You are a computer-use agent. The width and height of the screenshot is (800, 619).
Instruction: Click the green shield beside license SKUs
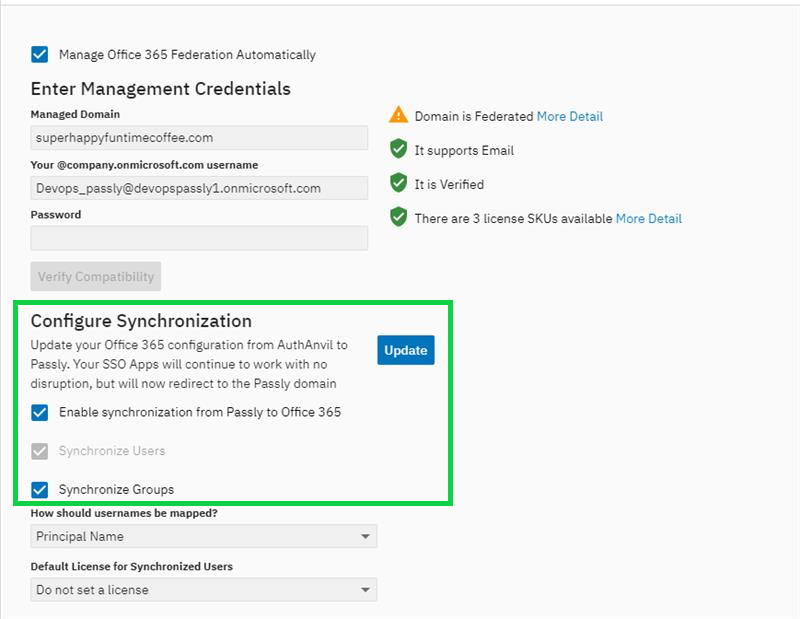pyautogui.click(x=398, y=217)
